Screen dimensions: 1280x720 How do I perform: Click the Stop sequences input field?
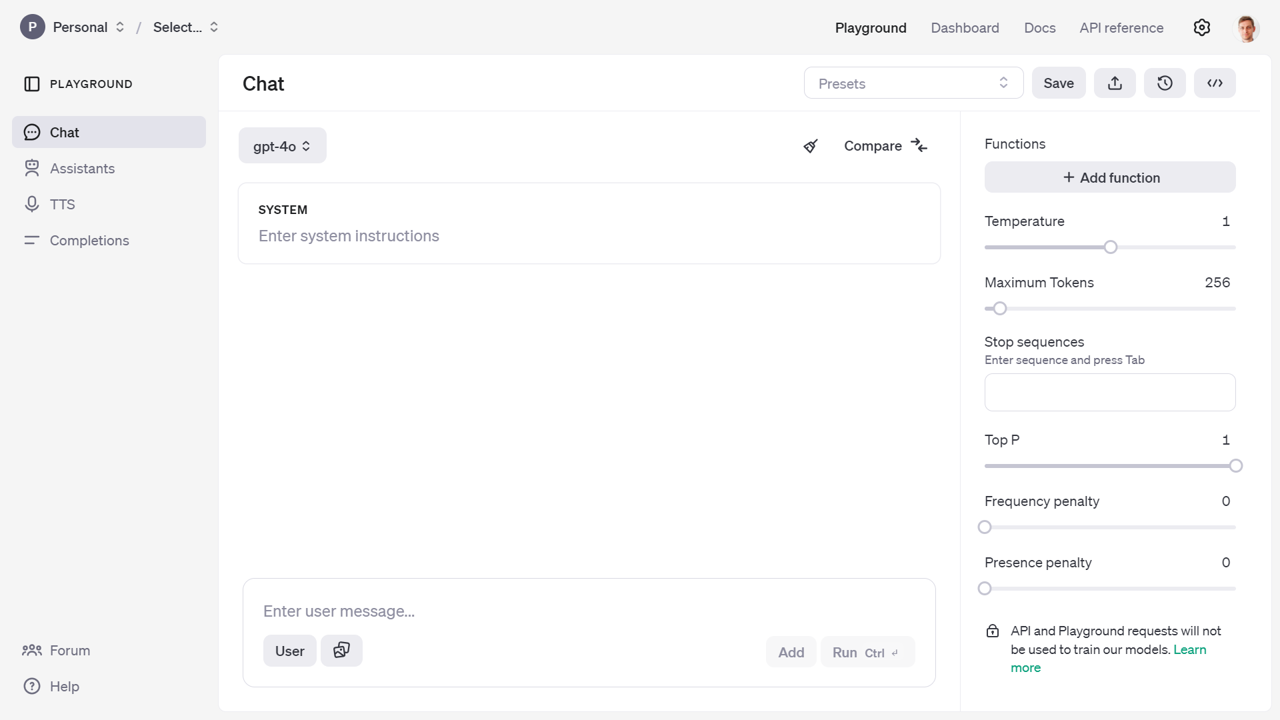coord(1110,392)
